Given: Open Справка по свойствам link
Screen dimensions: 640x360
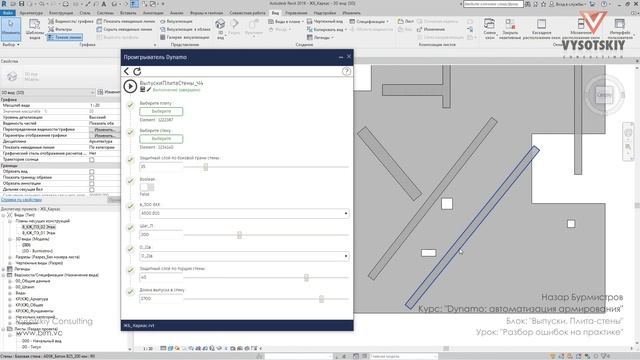Looking at the screenshot, I should [x=21, y=200].
